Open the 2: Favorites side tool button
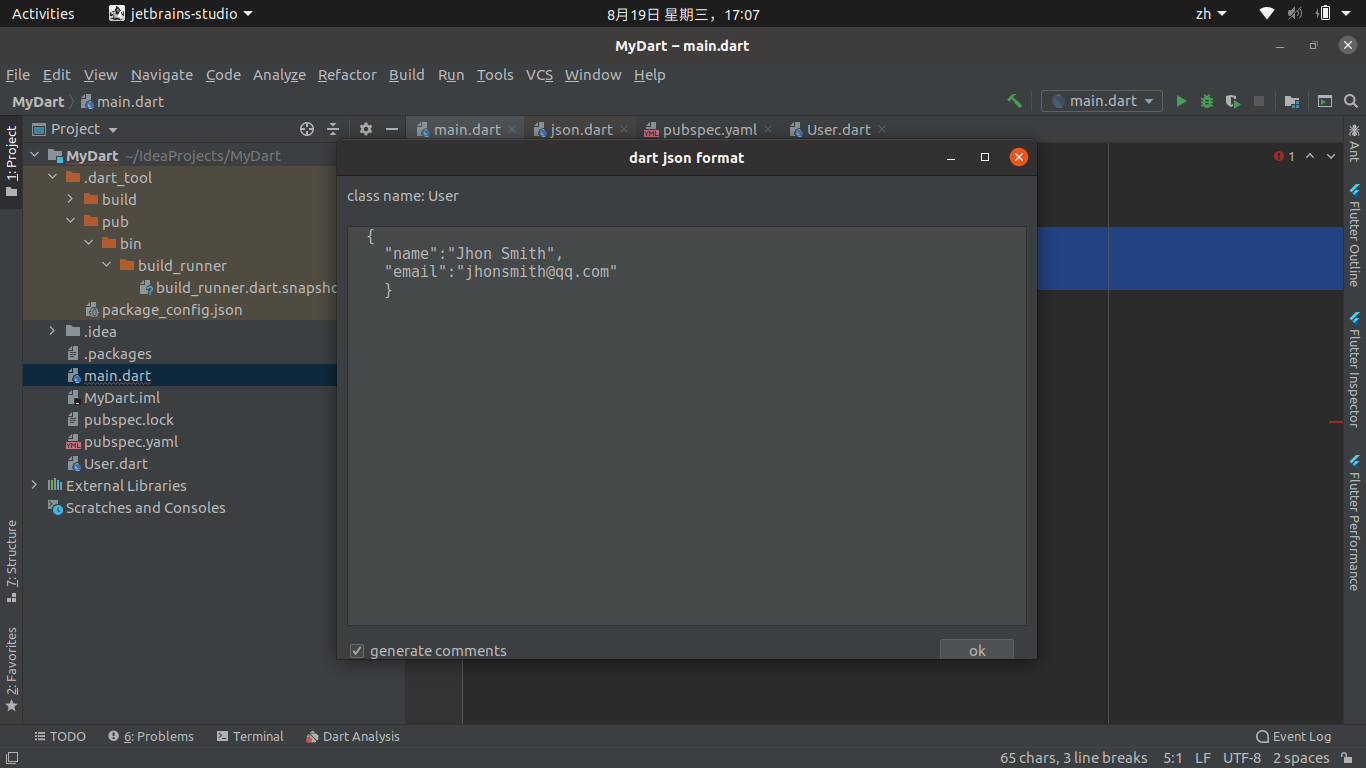The image size is (1366, 768). [11, 669]
